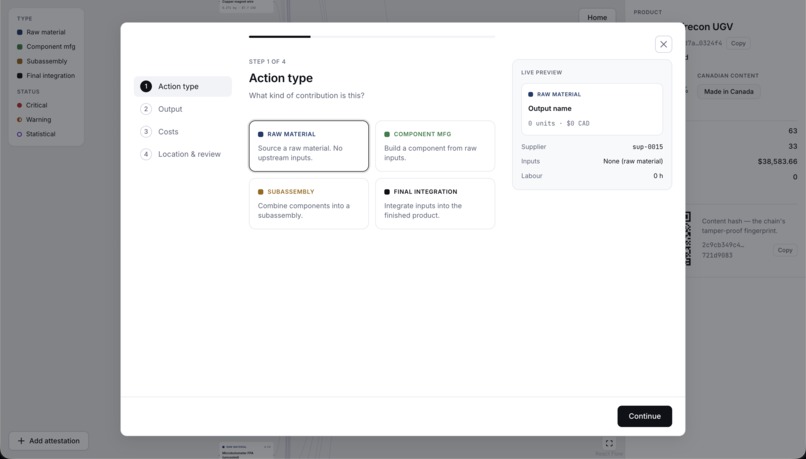
Task: Click the step 4 number circle
Action: pyautogui.click(x=146, y=154)
